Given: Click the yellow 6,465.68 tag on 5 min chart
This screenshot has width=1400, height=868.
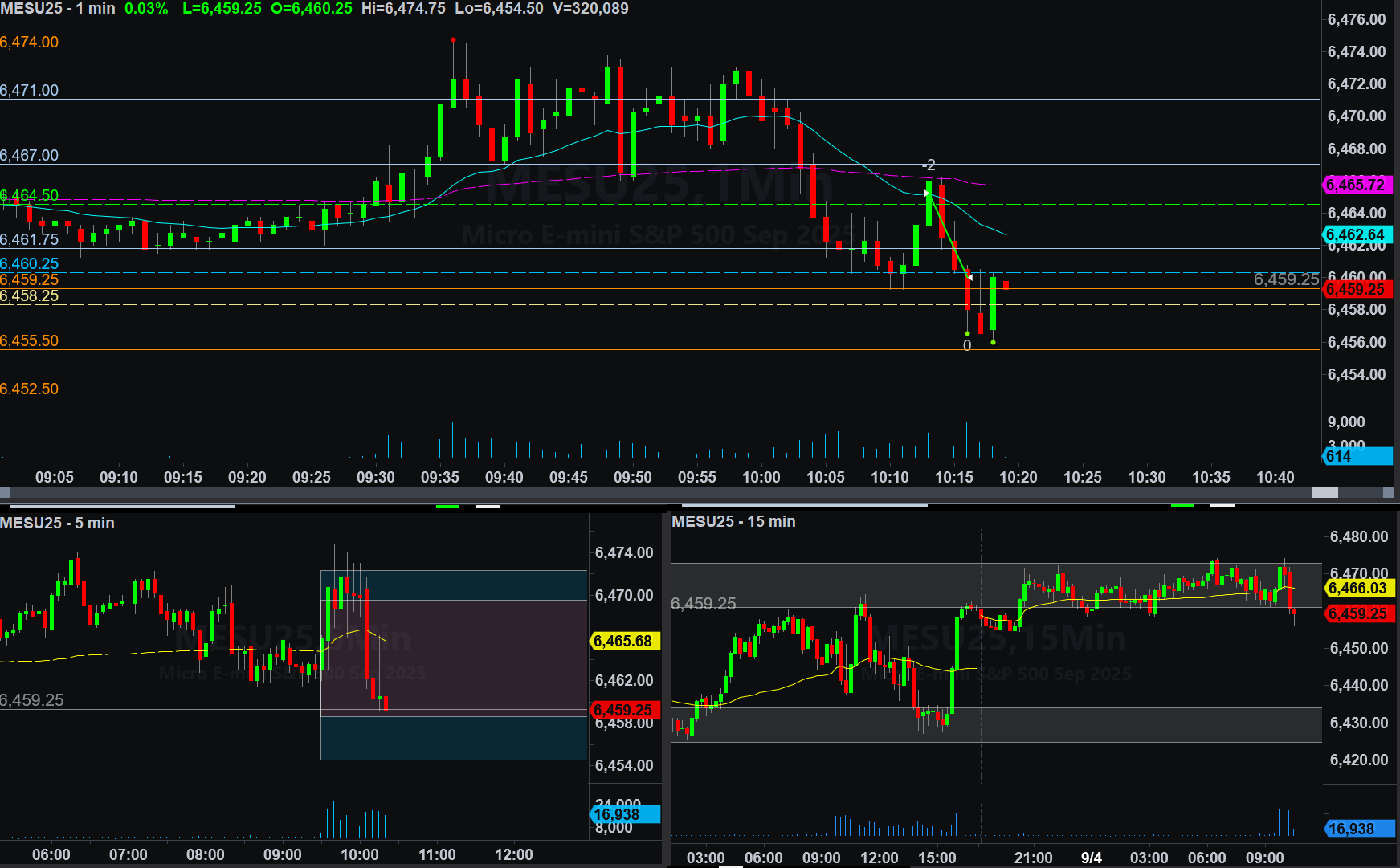Looking at the screenshot, I should [624, 641].
